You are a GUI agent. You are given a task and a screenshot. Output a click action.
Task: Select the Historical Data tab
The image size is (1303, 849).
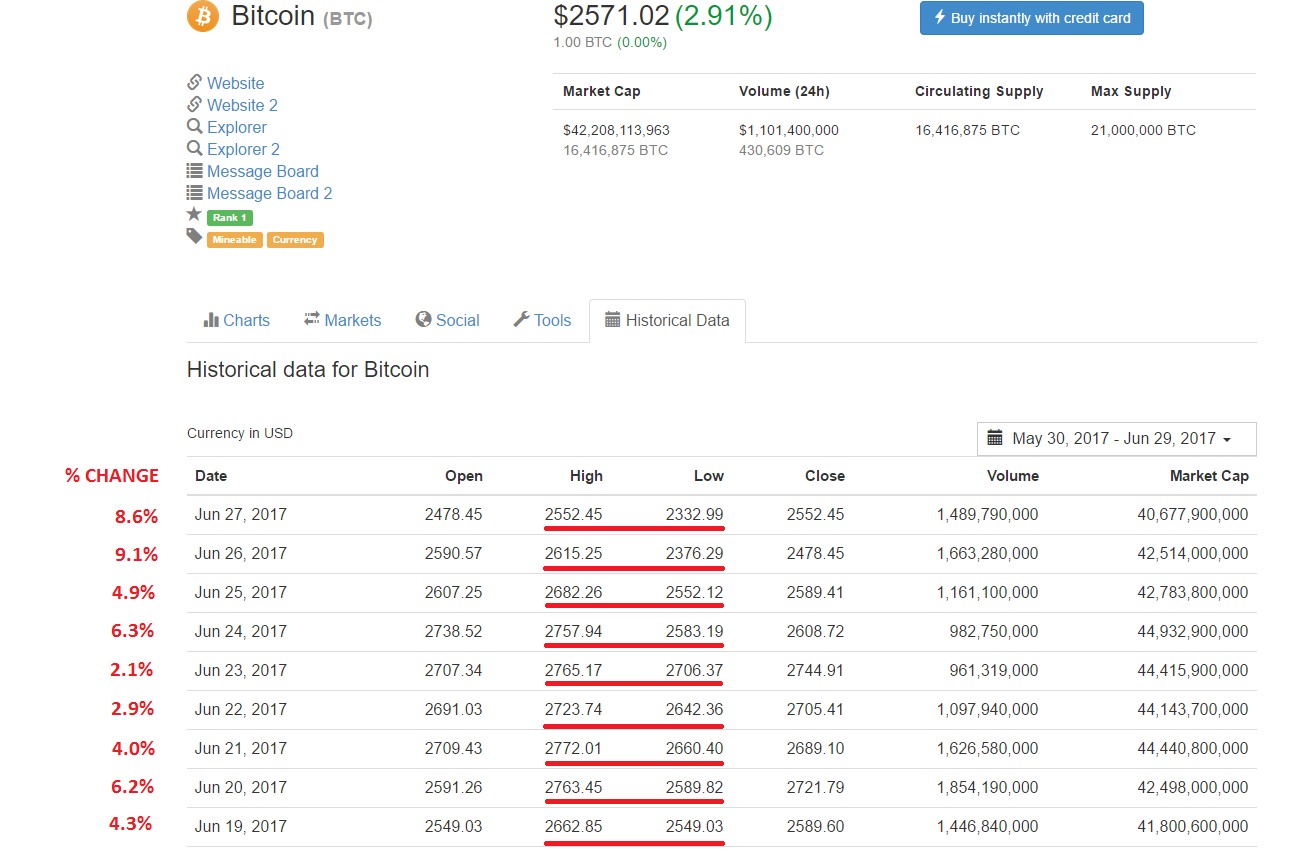coord(667,320)
